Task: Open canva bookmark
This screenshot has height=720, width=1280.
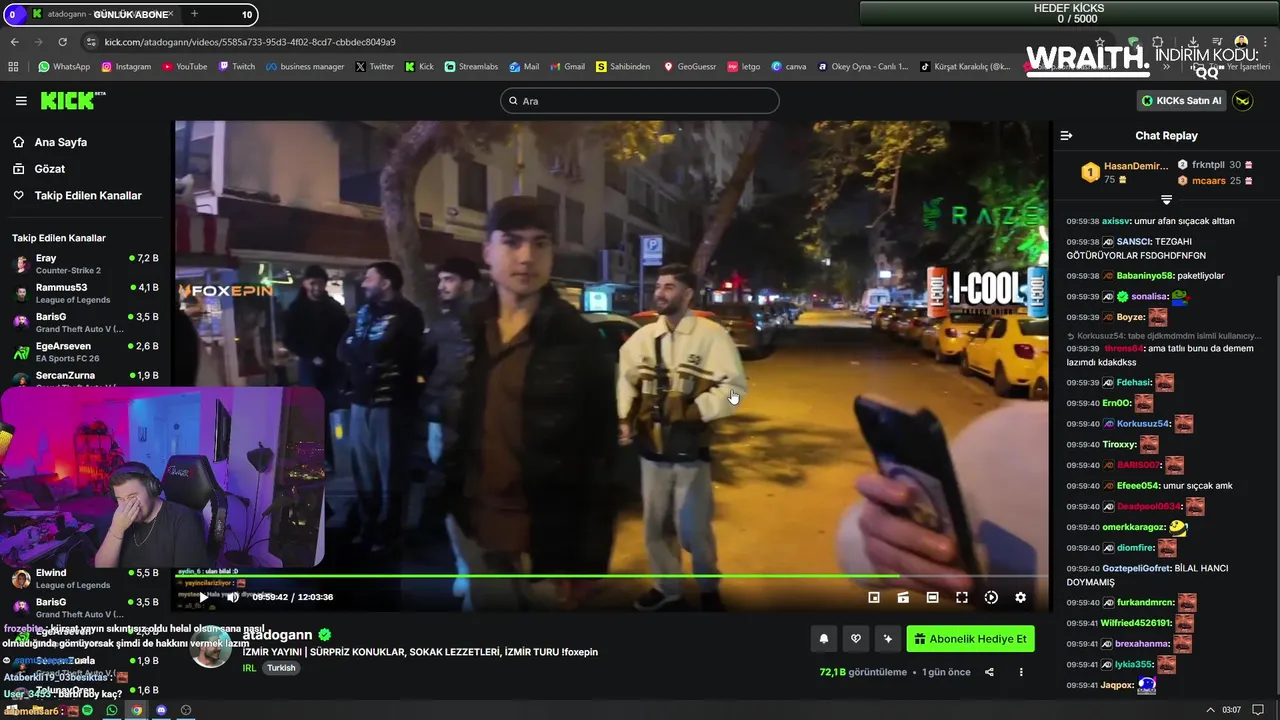Action: click(x=789, y=67)
